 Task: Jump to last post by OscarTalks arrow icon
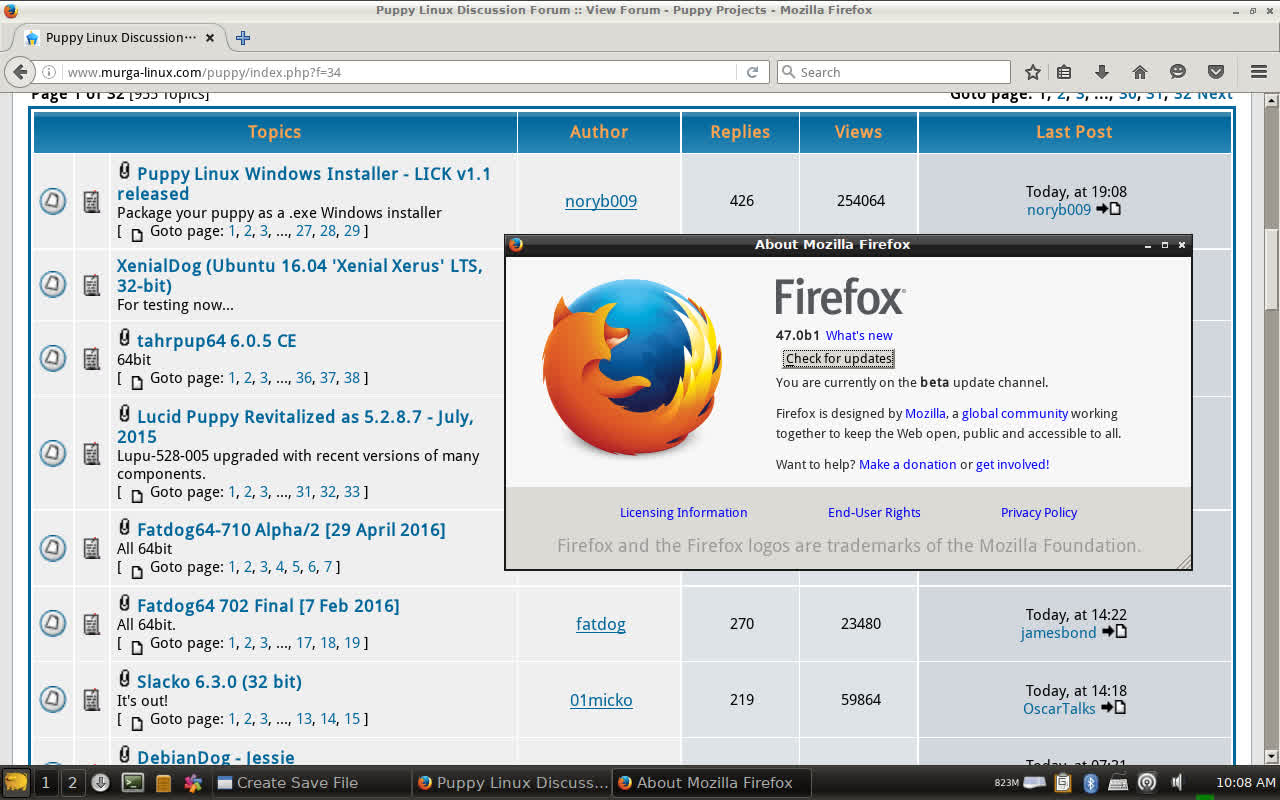coord(1113,708)
